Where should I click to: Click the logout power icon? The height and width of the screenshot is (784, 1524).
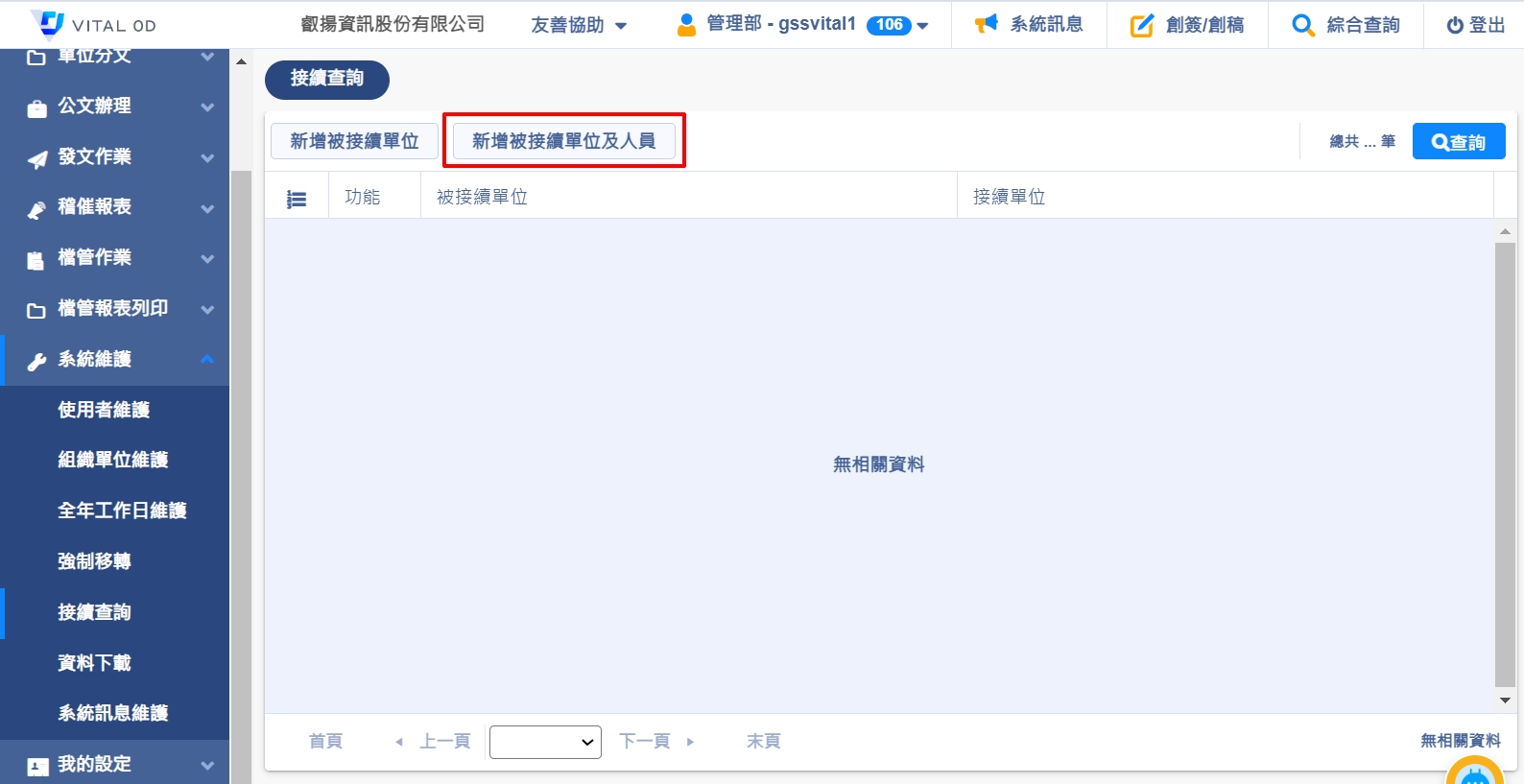[1455, 25]
